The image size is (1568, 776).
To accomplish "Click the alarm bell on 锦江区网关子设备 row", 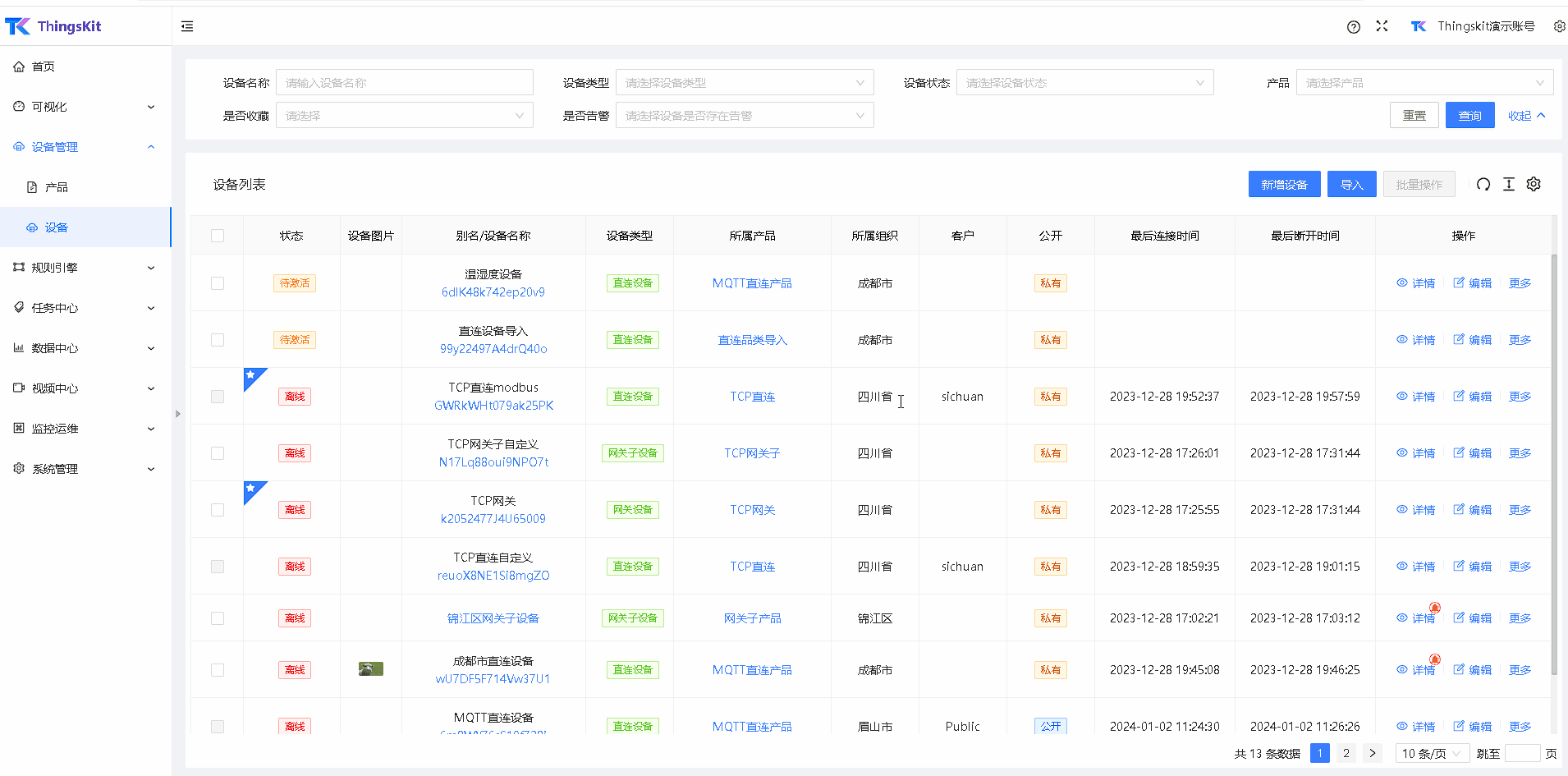I will 1435,608.
